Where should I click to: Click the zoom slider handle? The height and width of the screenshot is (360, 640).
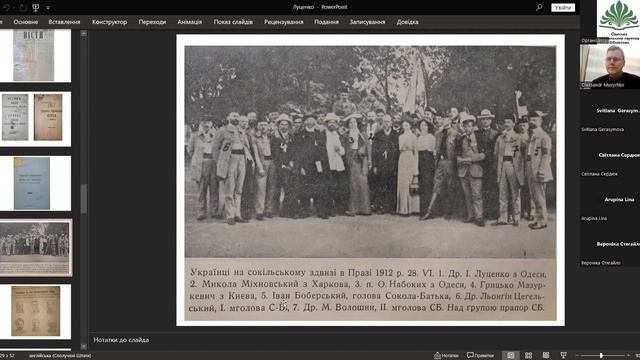[601, 356]
